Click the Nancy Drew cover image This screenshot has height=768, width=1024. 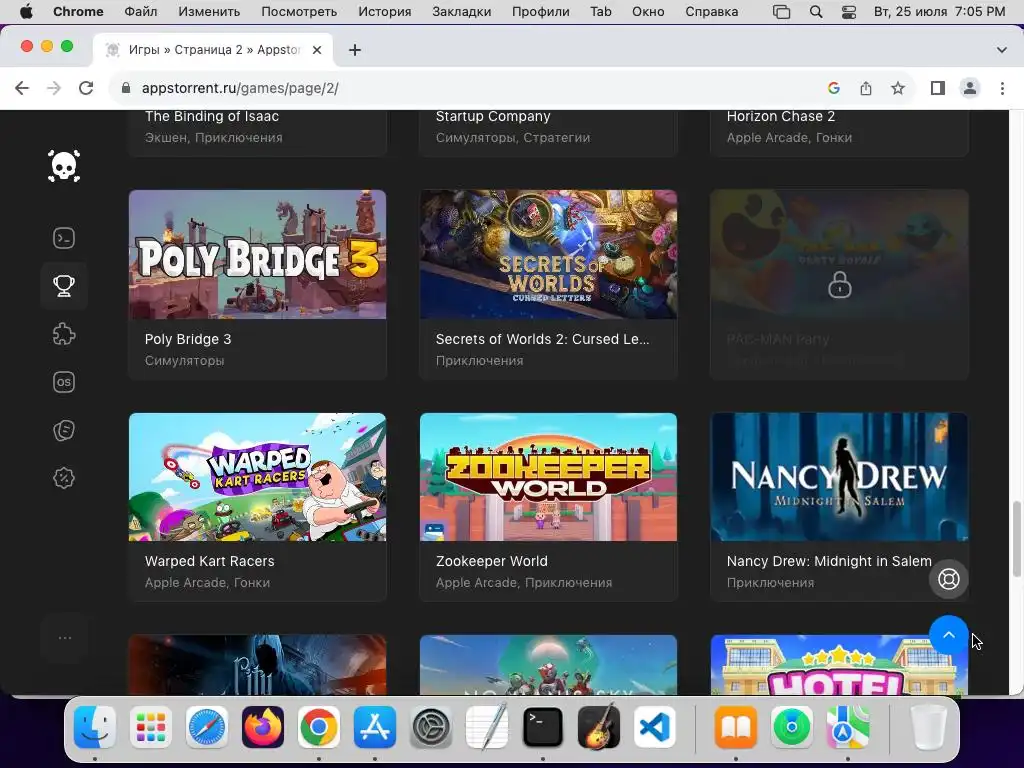[839, 477]
